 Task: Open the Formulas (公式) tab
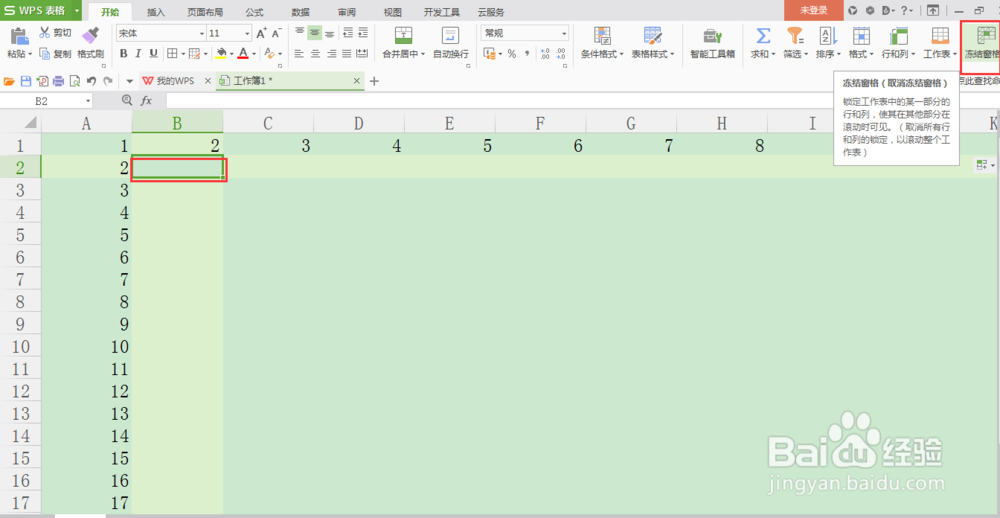[254, 11]
